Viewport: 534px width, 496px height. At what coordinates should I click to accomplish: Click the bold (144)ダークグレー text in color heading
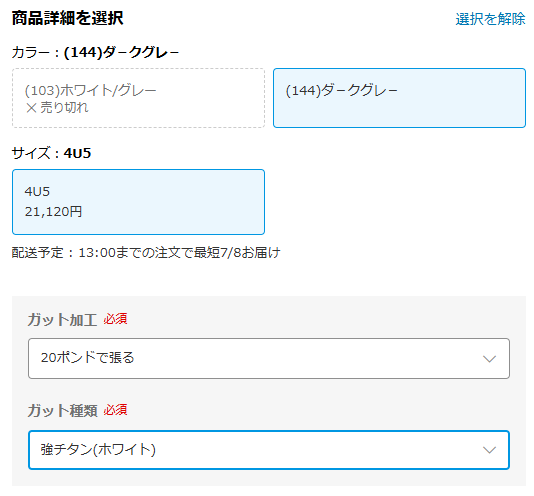click(121, 52)
